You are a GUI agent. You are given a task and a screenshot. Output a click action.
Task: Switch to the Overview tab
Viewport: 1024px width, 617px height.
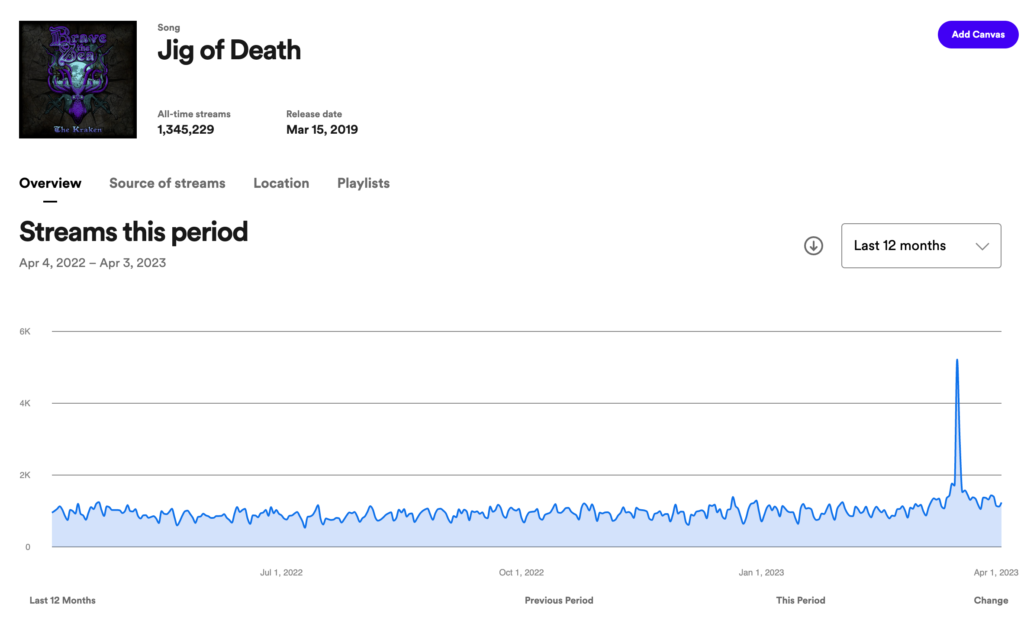click(50, 183)
